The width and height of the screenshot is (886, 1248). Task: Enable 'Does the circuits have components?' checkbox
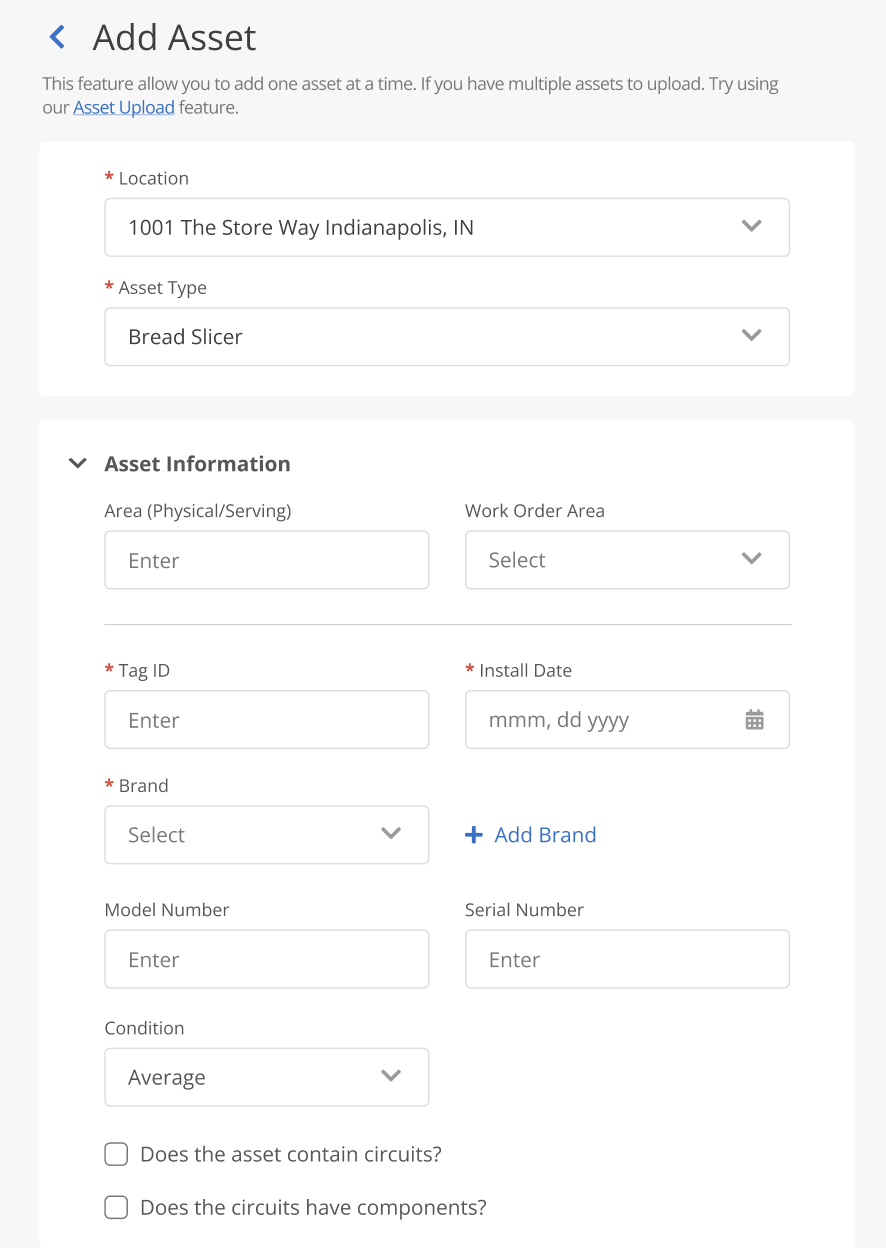(x=117, y=1208)
